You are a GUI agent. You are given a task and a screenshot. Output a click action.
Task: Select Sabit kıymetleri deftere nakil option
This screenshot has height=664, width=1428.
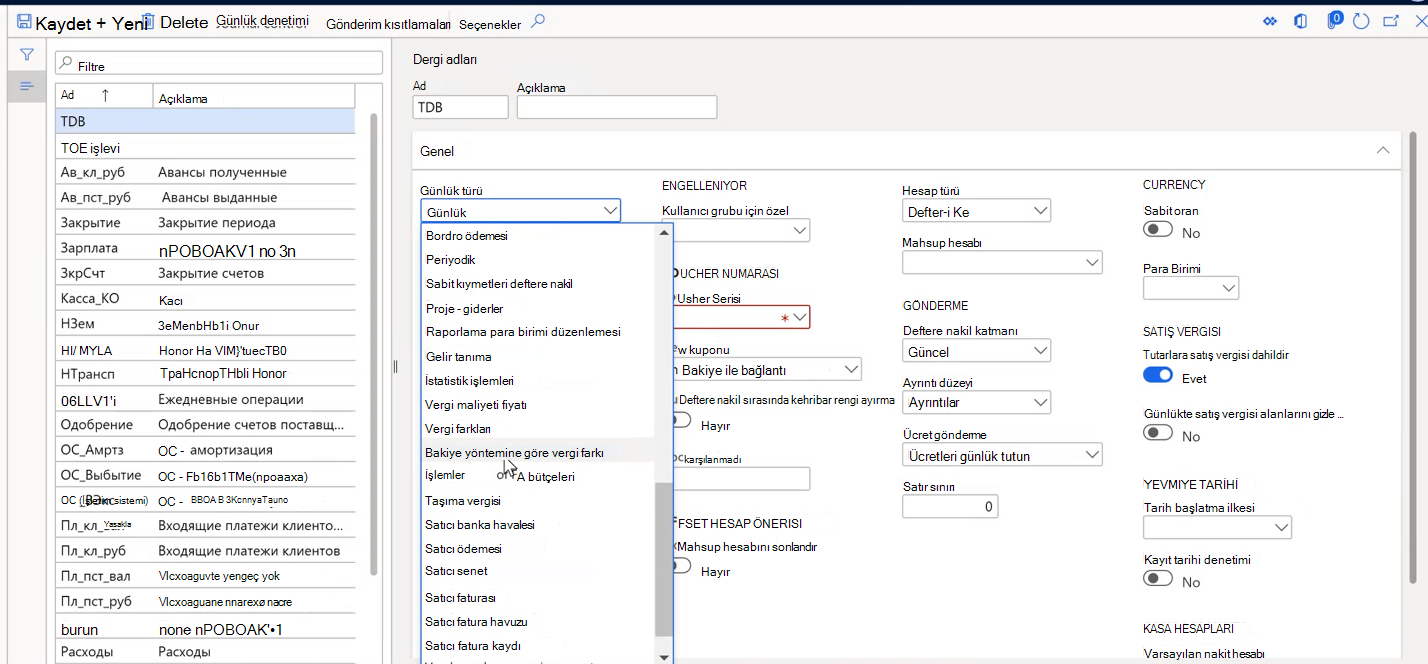pos(538,284)
